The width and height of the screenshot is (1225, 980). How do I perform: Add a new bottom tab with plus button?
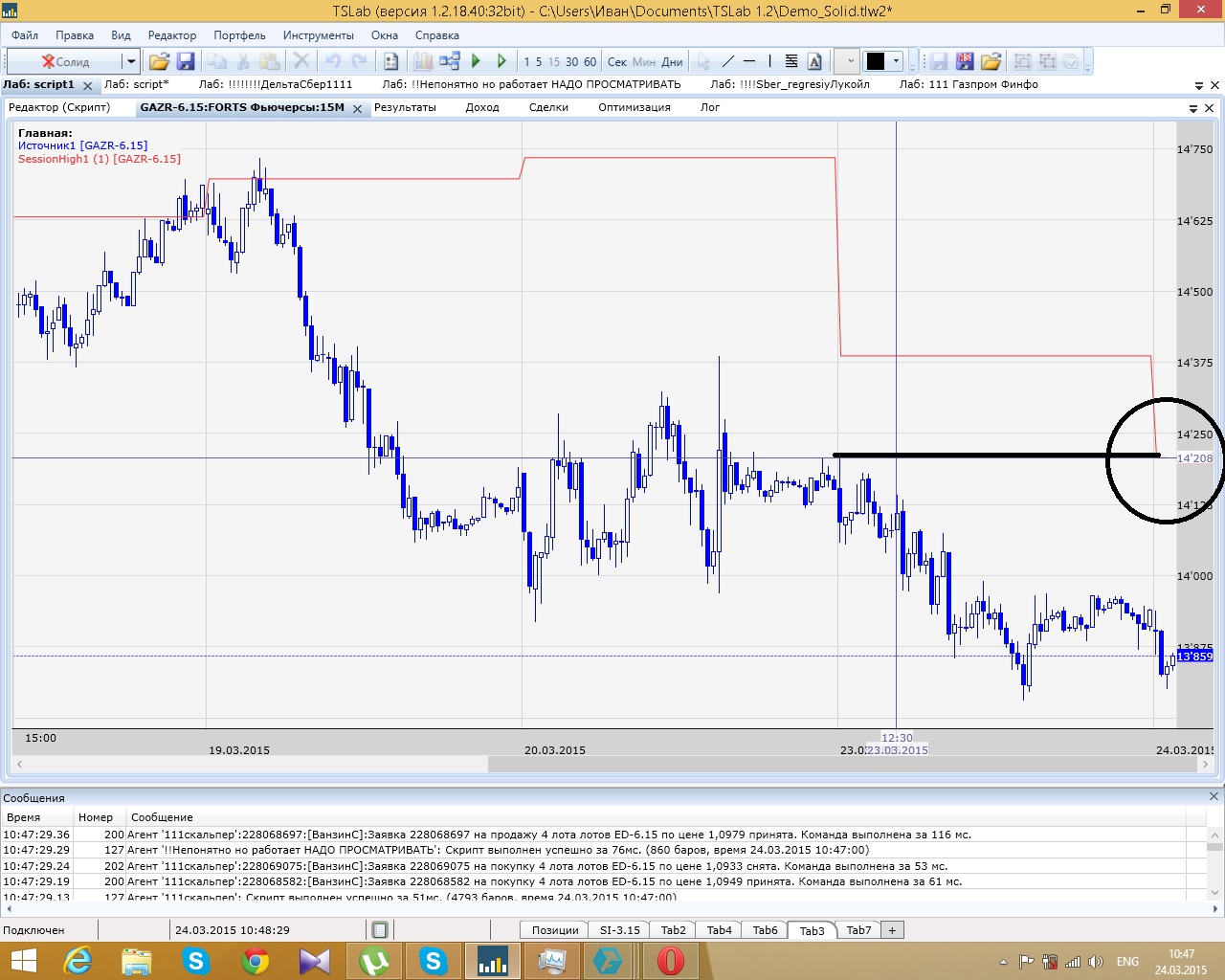coord(892,930)
